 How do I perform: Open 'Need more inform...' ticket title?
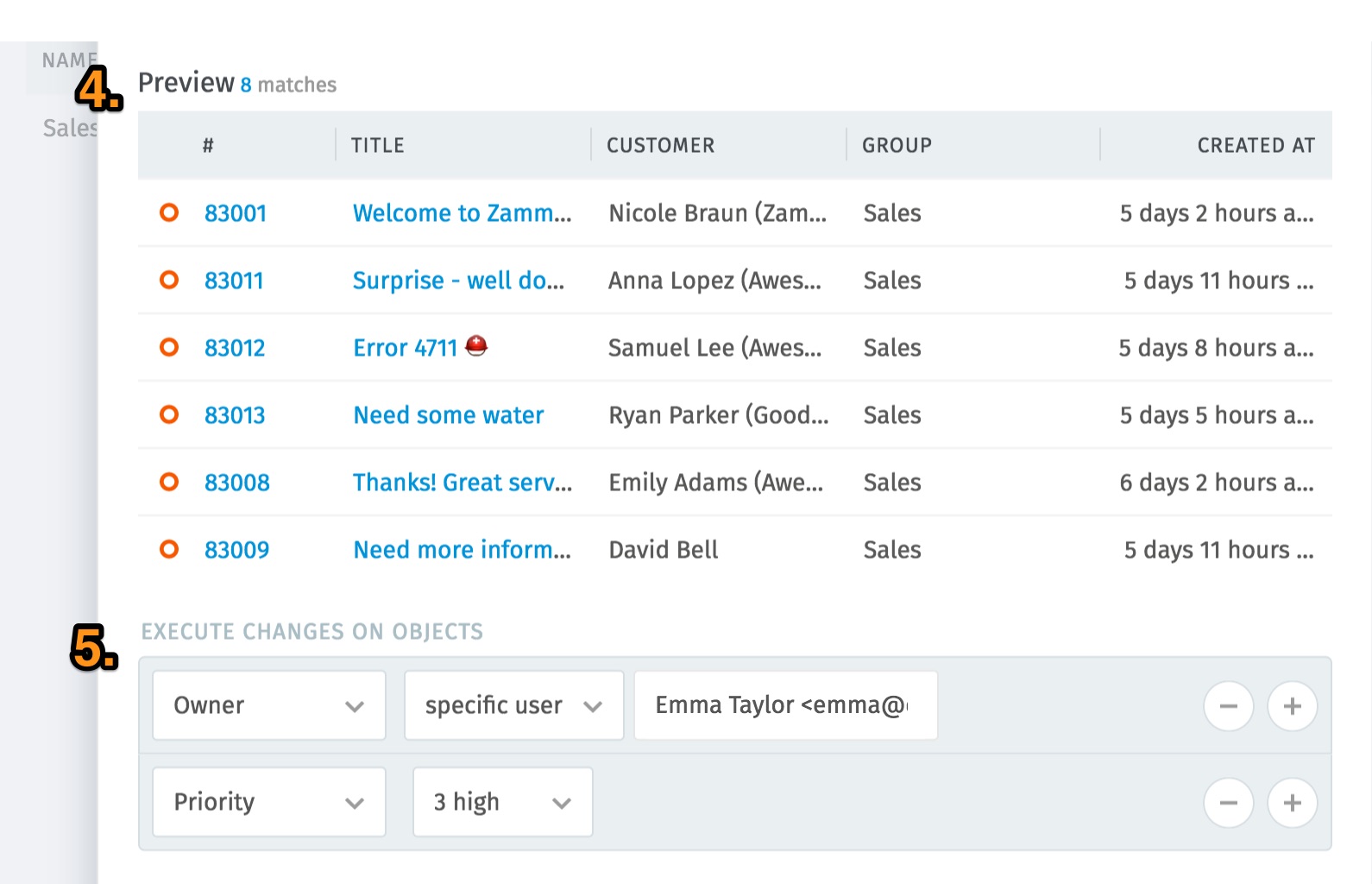pyautogui.click(x=463, y=550)
